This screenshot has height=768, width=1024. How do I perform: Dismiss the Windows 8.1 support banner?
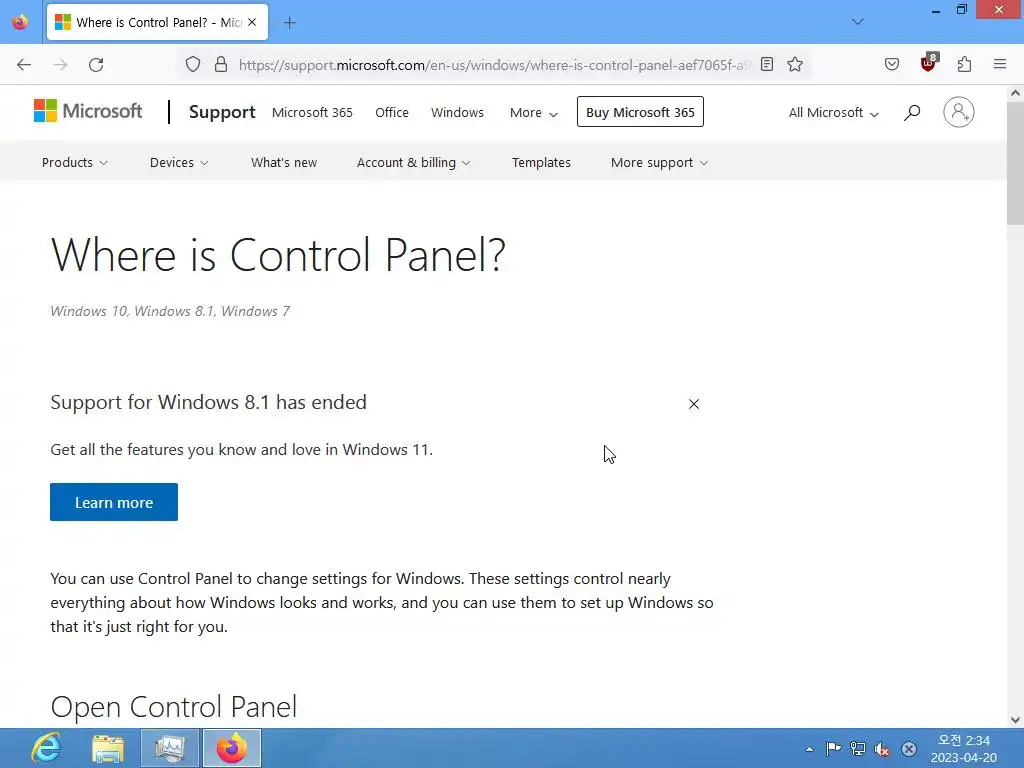click(694, 404)
